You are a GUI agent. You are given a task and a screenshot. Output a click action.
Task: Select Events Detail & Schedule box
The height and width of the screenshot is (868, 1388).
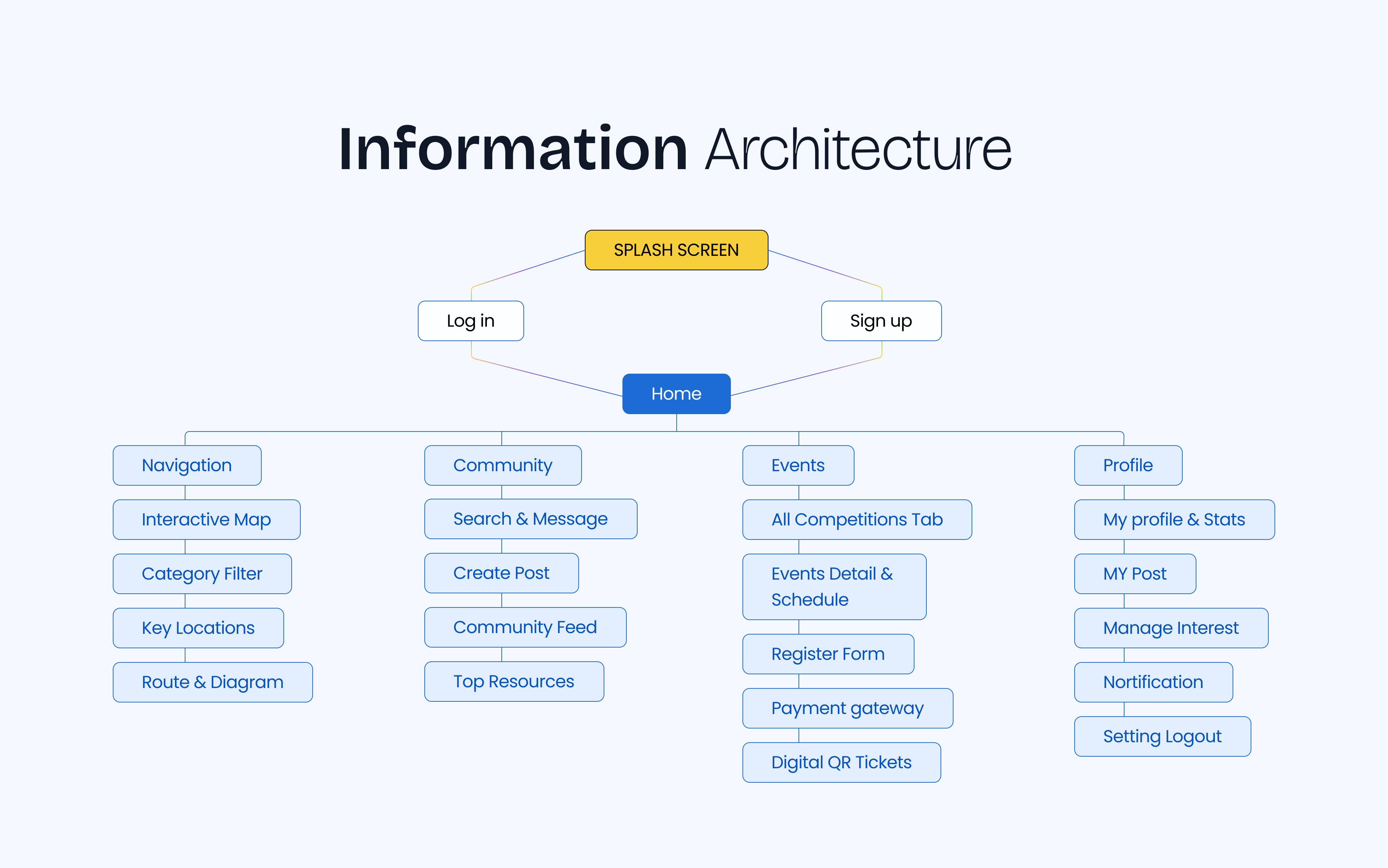coord(834,587)
